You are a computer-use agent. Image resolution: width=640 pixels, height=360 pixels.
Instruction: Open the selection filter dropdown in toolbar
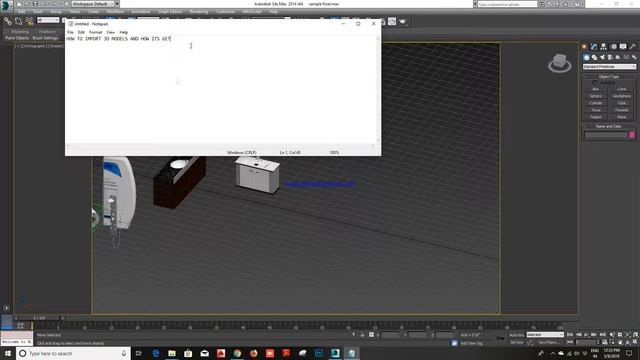coord(48,20)
